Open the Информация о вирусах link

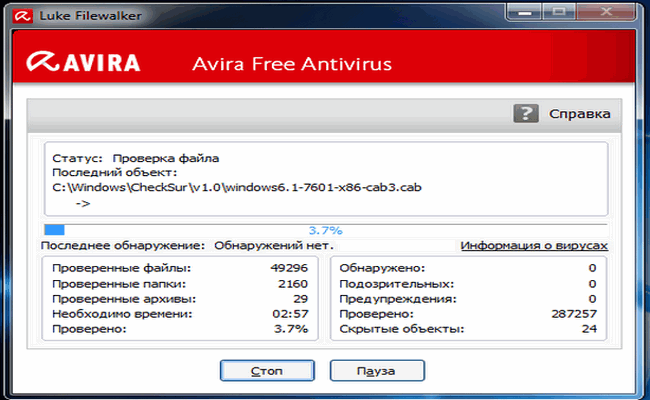click(x=534, y=245)
